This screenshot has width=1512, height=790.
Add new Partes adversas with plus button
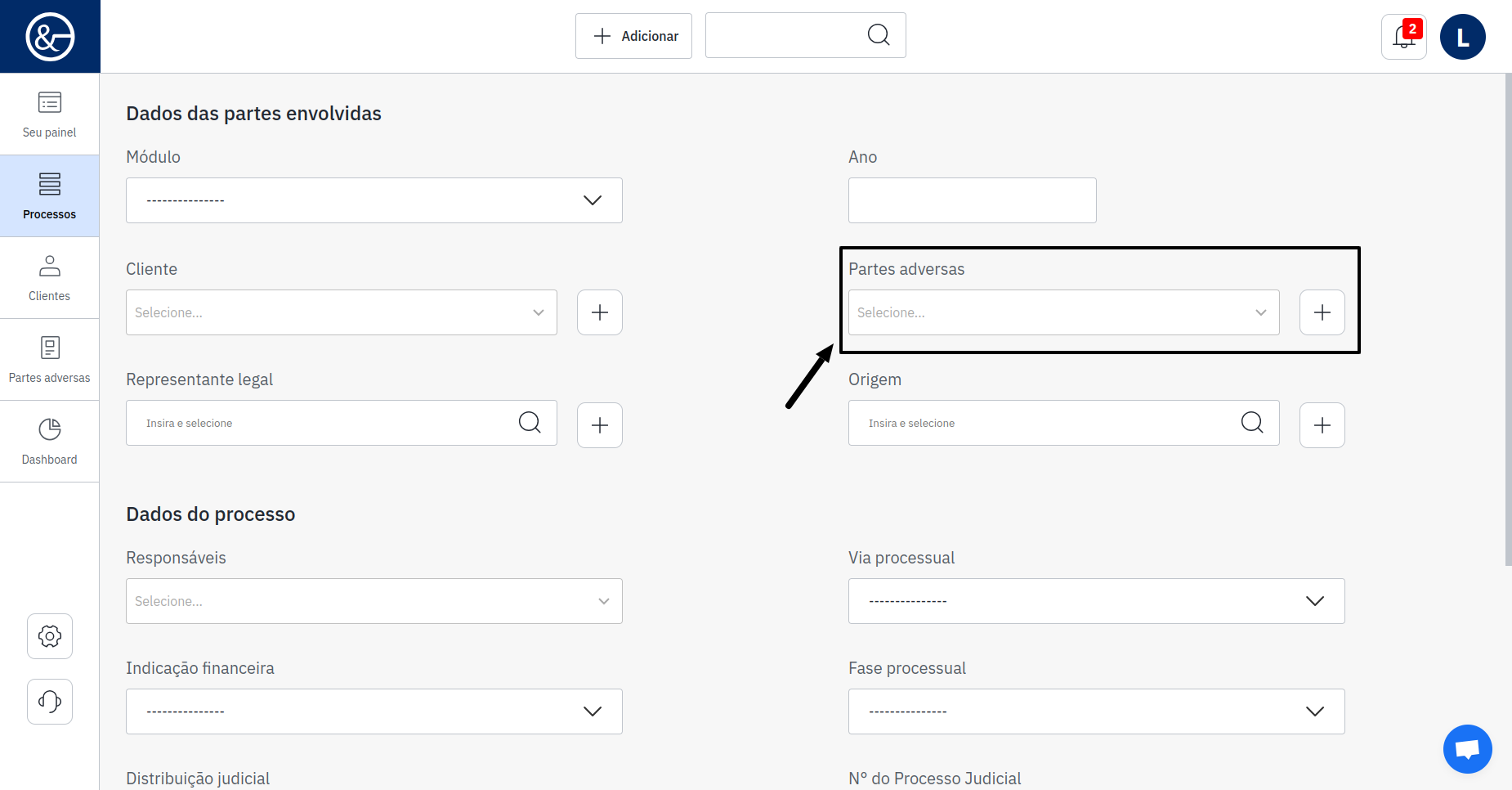[1322, 312]
